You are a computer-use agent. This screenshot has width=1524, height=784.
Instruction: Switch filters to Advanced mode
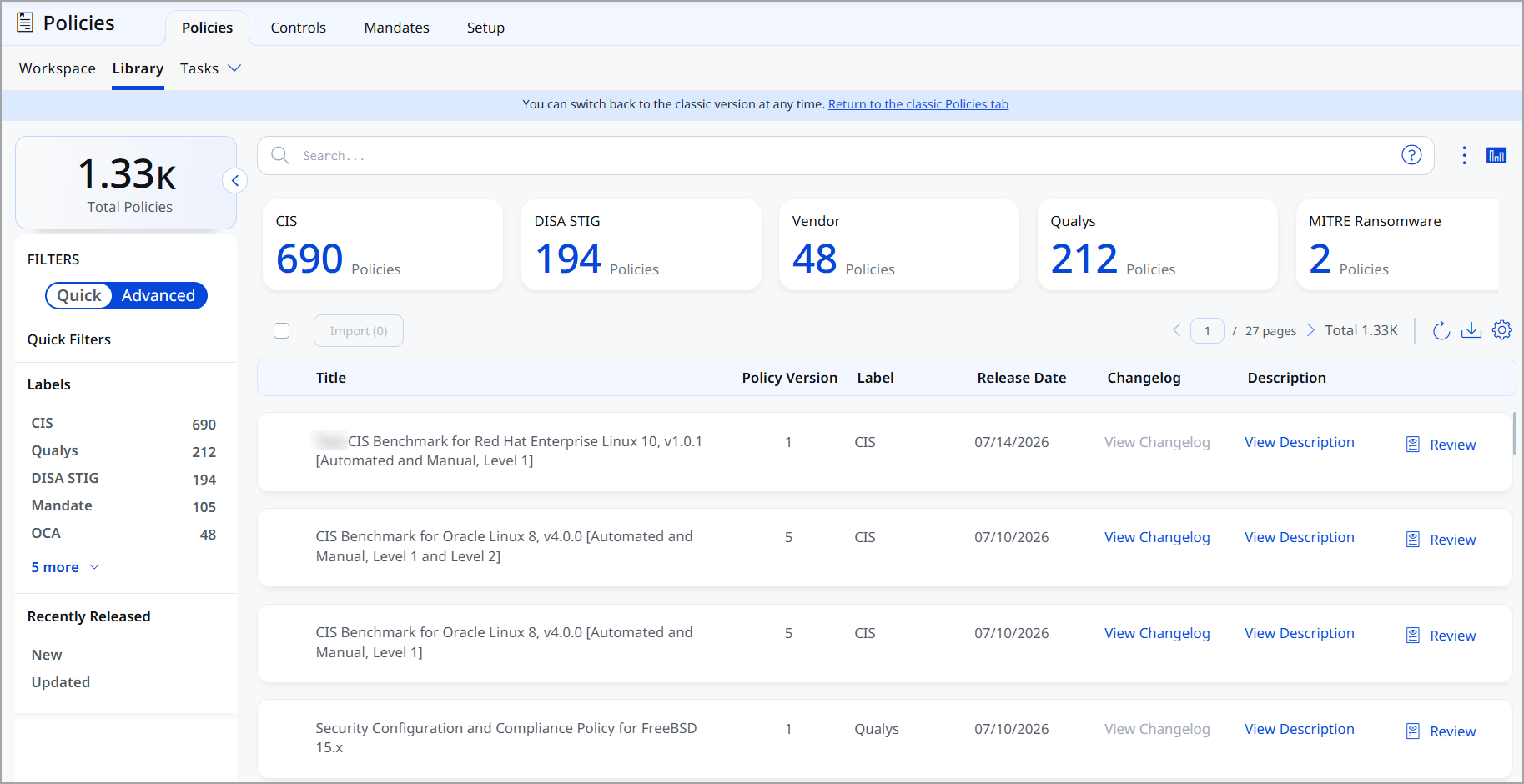point(158,295)
